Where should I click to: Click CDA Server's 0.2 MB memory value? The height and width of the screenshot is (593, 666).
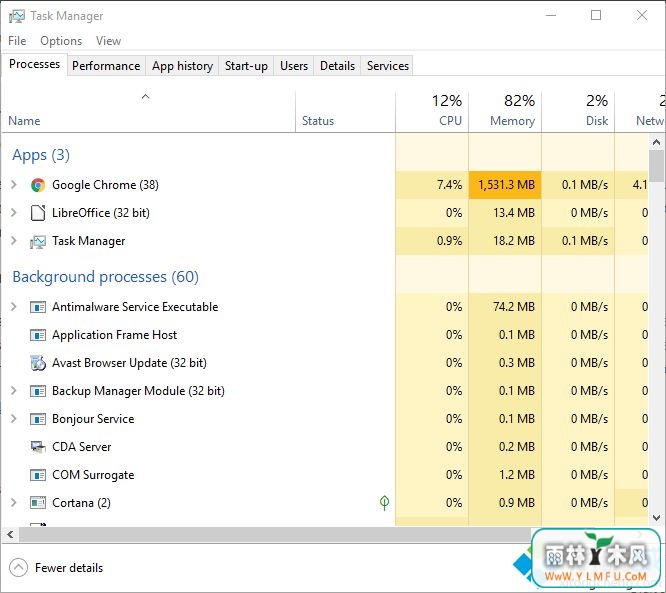(517, 447)
